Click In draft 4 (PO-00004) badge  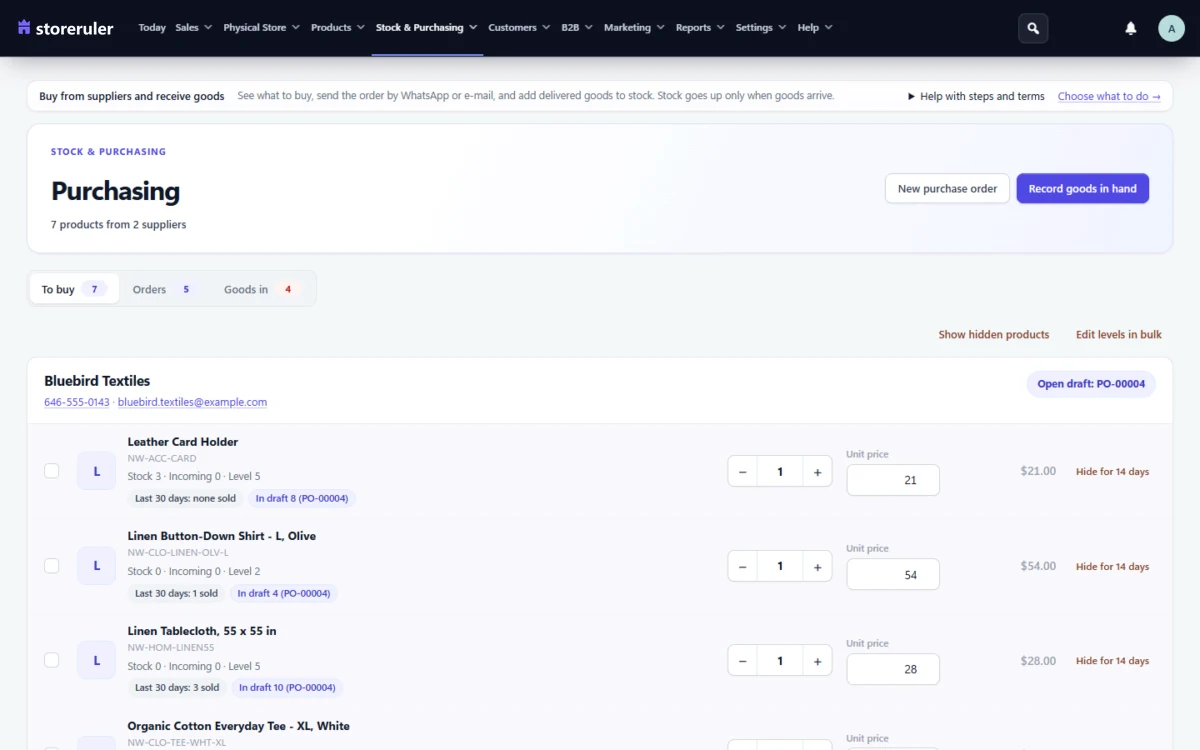[284, 593]
